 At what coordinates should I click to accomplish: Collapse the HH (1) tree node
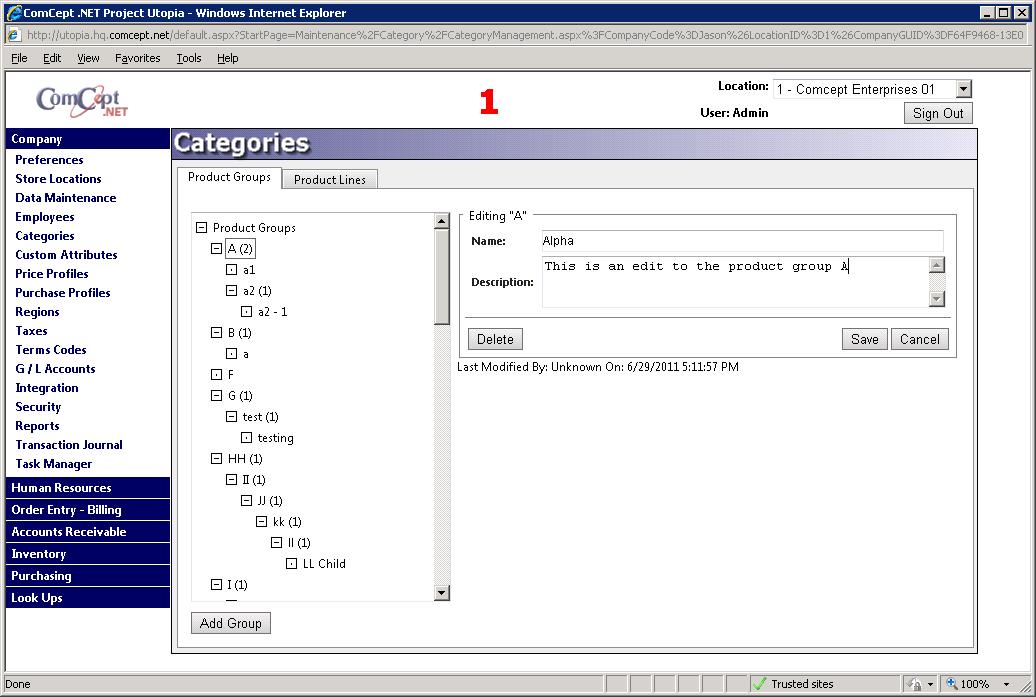[x=216, y=459]
